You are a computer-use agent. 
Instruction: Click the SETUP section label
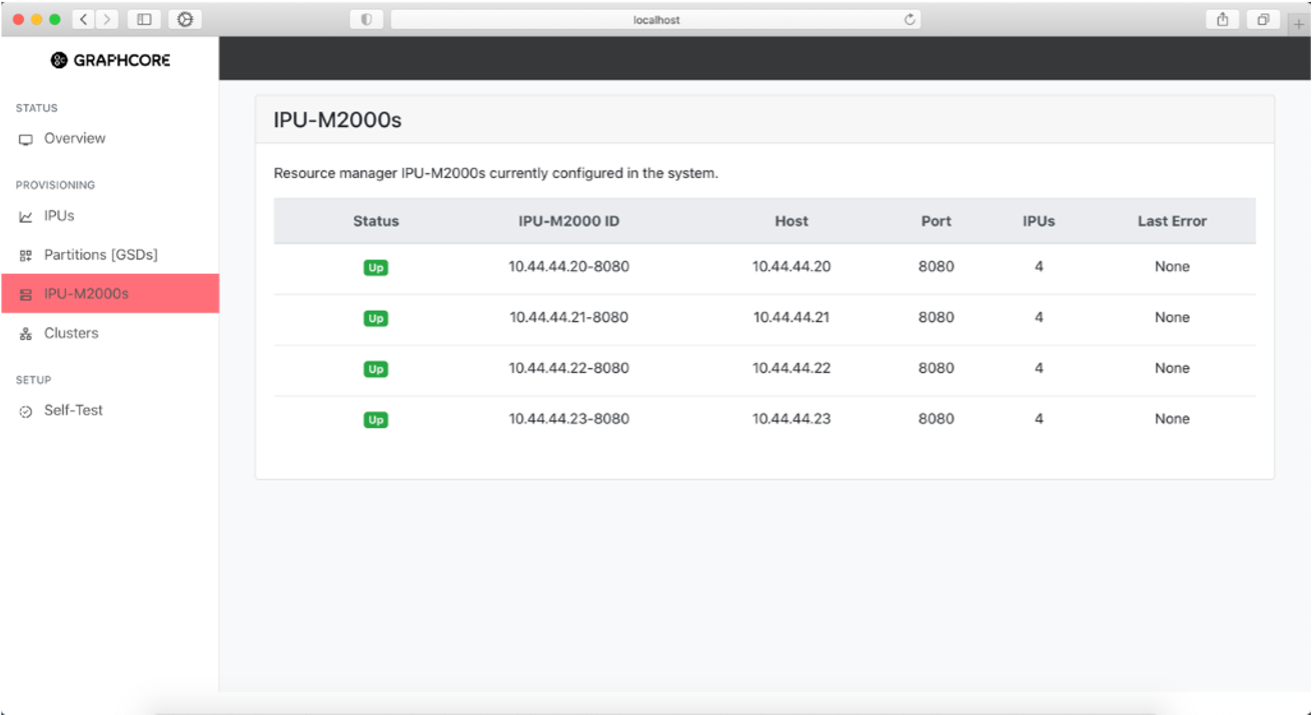[x=33, y=380]
